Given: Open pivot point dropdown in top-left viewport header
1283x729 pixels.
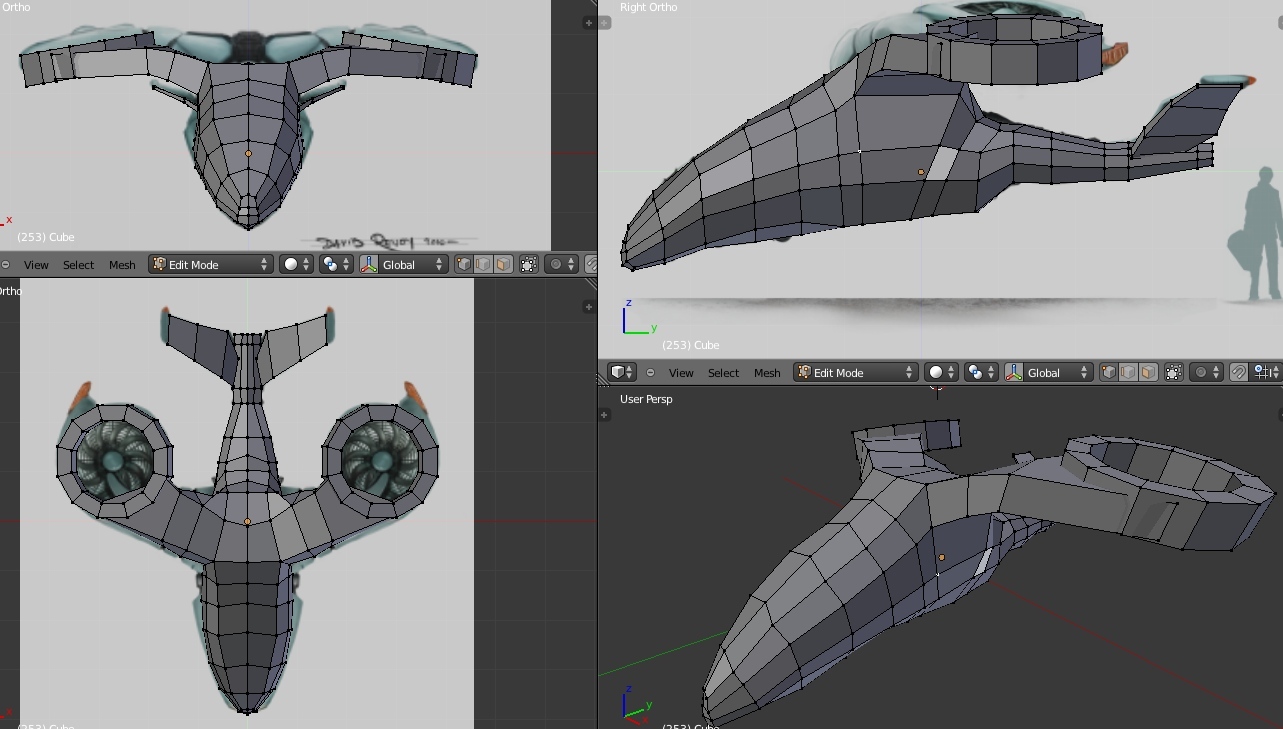Looking at the screenshot, I should (335, 264).
